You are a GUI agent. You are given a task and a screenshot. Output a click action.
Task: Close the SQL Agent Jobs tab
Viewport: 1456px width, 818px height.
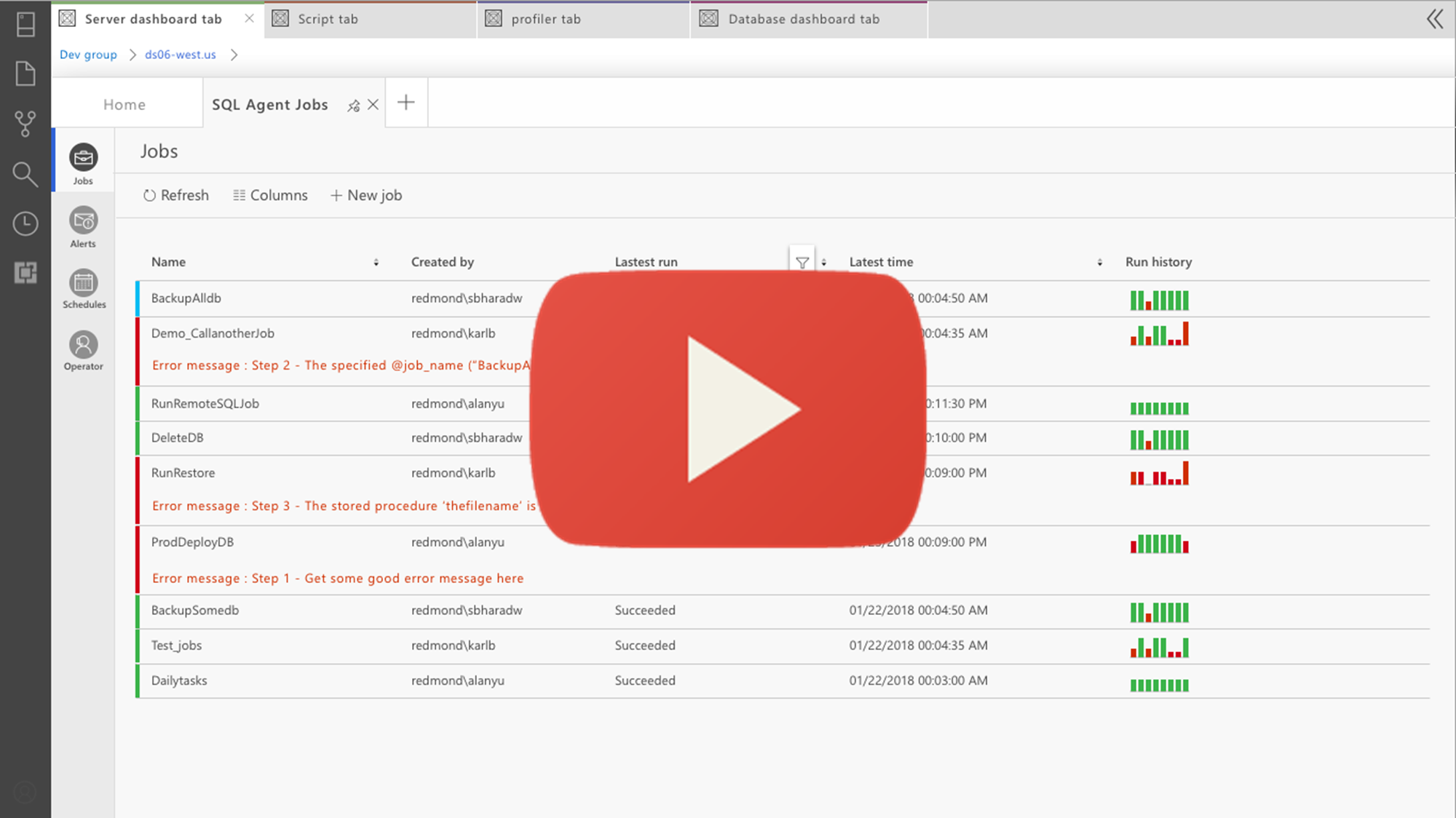coord(373,105)
